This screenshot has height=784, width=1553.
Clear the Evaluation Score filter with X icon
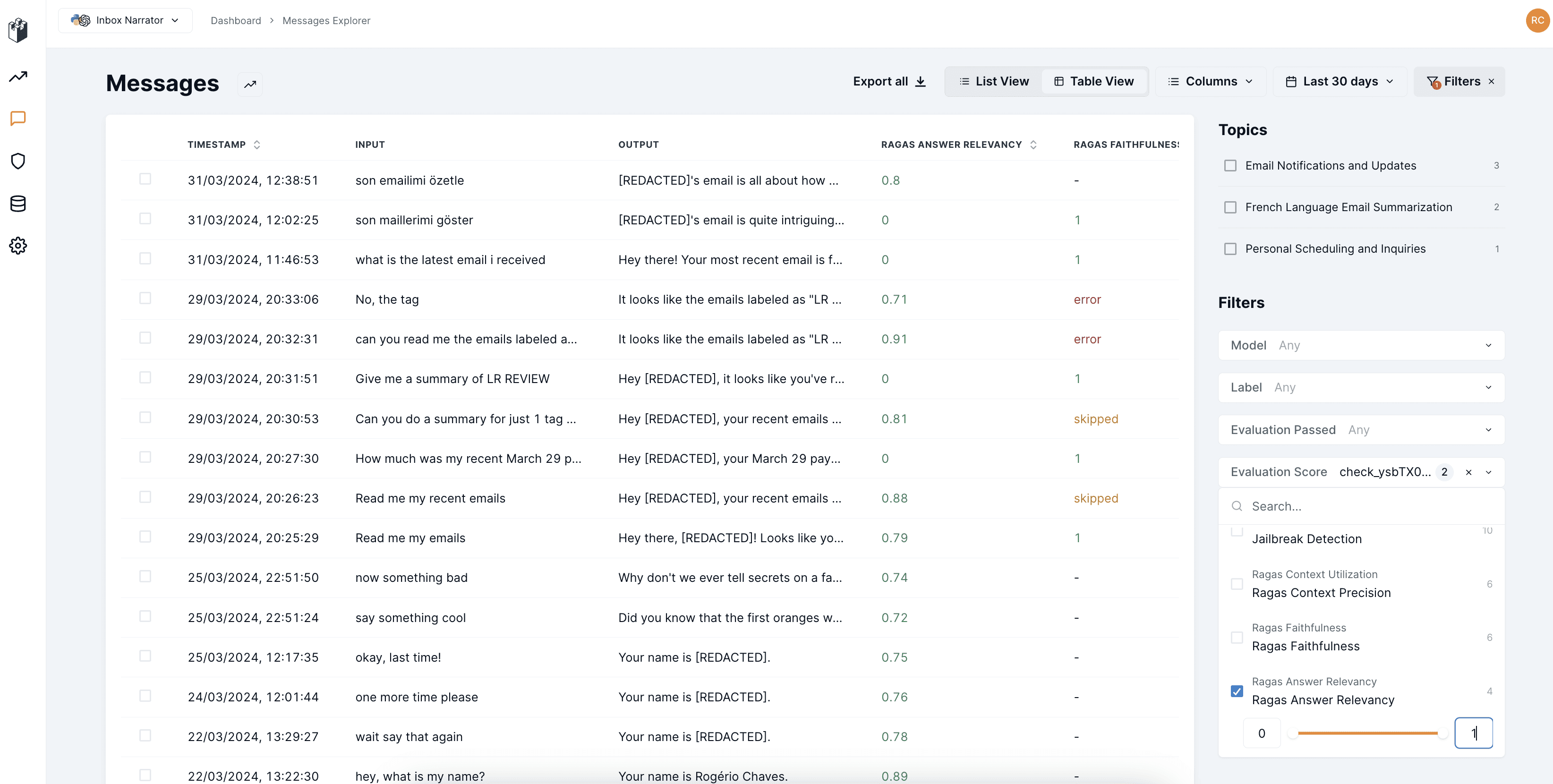pyautogui.click(x=1468, y=472)
